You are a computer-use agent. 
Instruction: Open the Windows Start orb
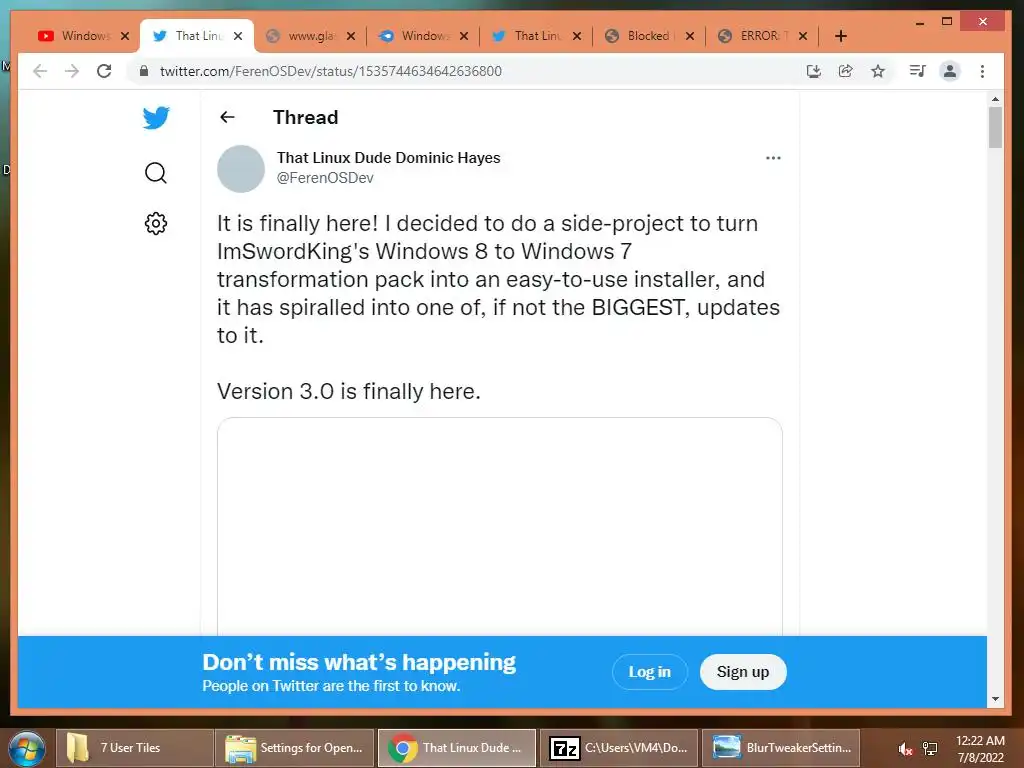coord(27,748)
